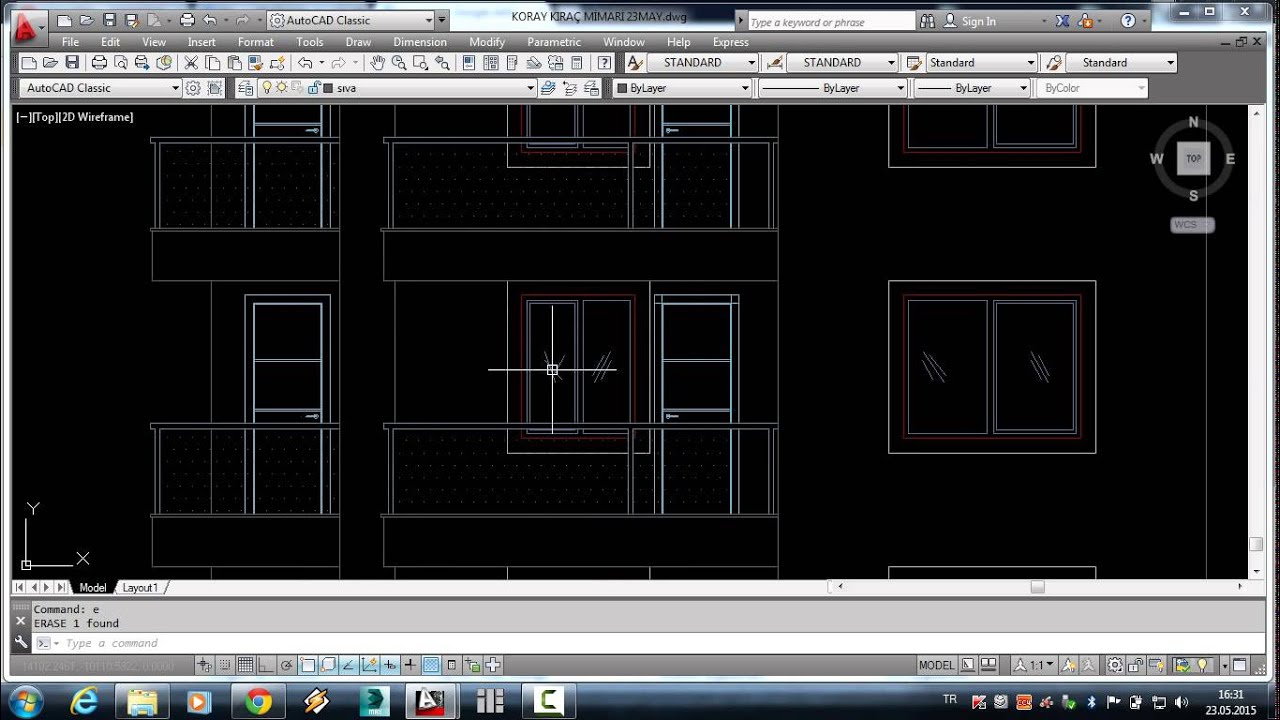The height and width of the screenshot is (720, 1280).
Task: Click the Paste icon in standard toolbar
Action: pos(234,62)
